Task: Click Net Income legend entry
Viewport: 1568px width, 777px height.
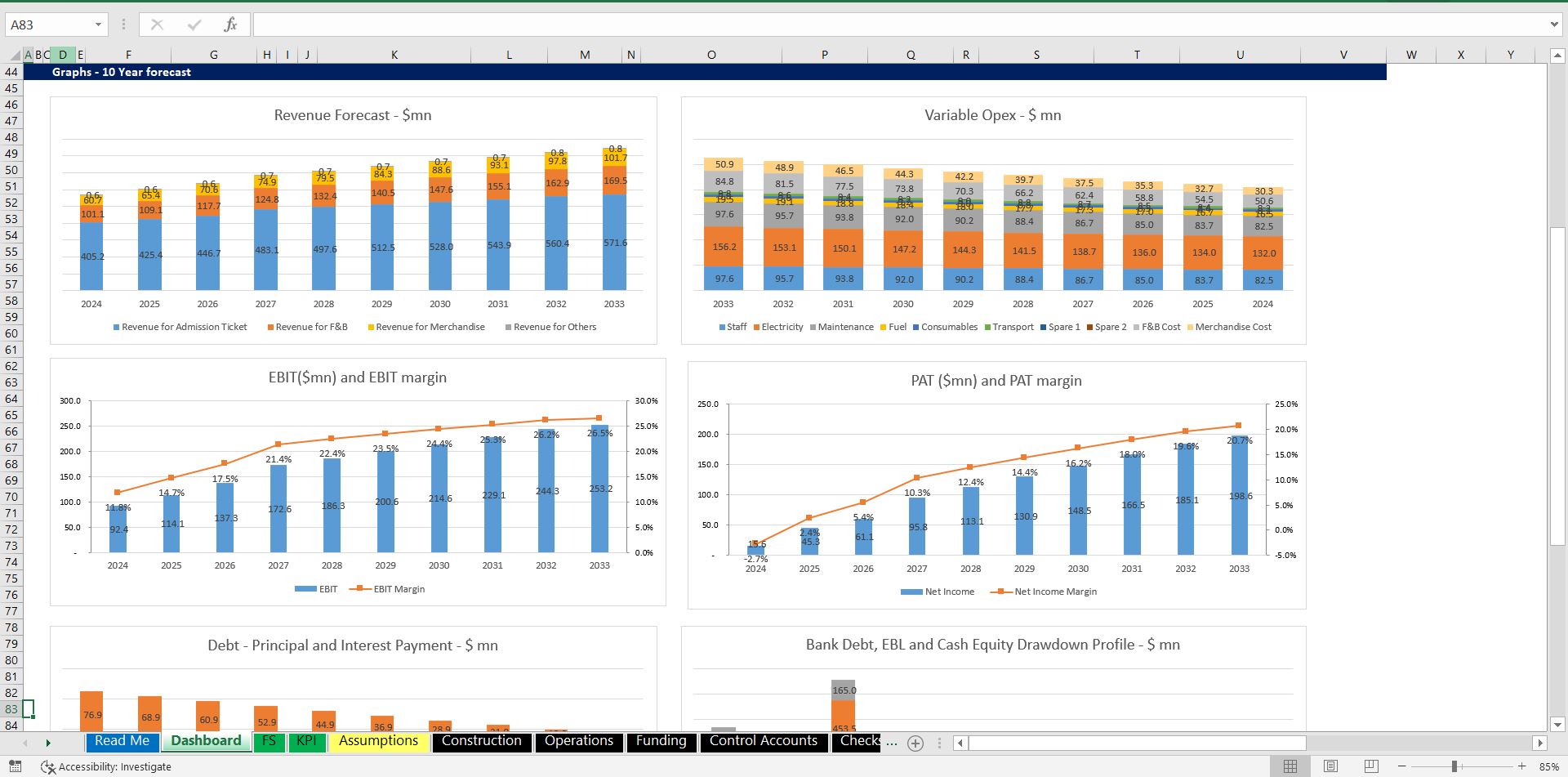Action: coord(938,592)
